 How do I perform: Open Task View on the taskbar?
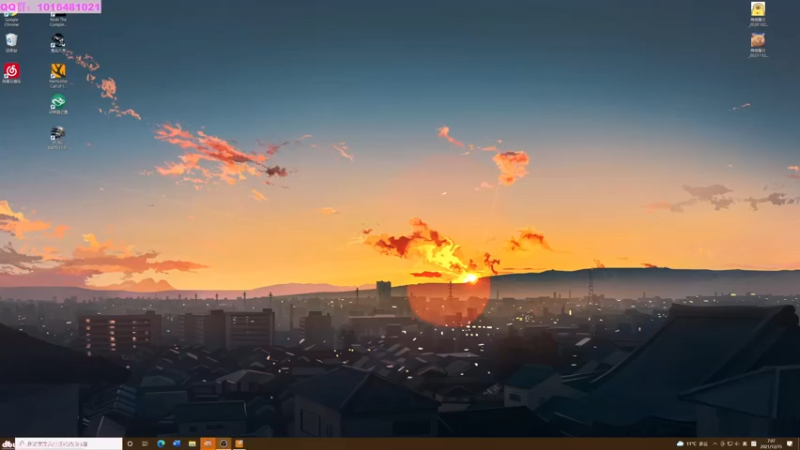tap(145, 444)
